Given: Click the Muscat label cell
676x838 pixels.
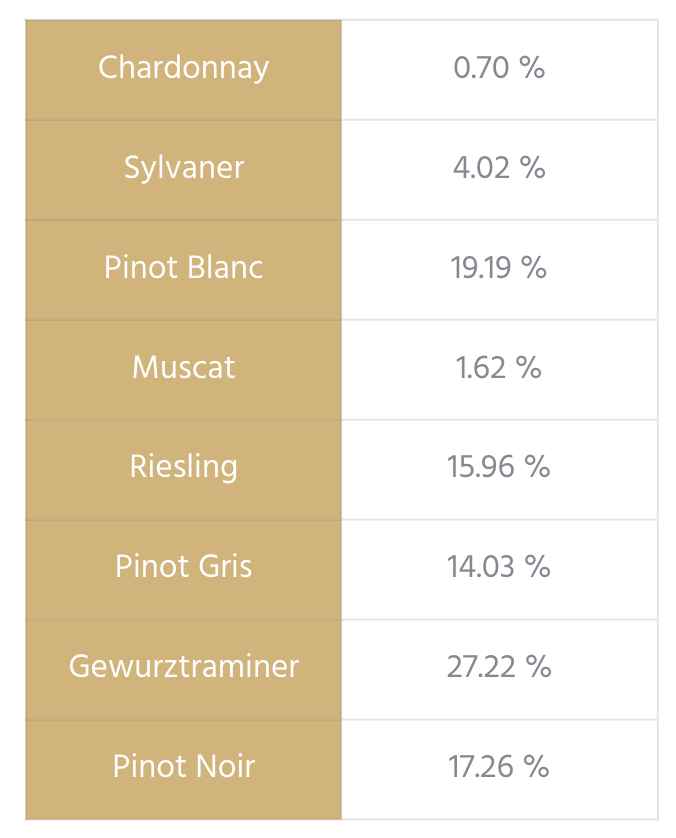Looking at the screenshot, I should click(x=184, y=367).
